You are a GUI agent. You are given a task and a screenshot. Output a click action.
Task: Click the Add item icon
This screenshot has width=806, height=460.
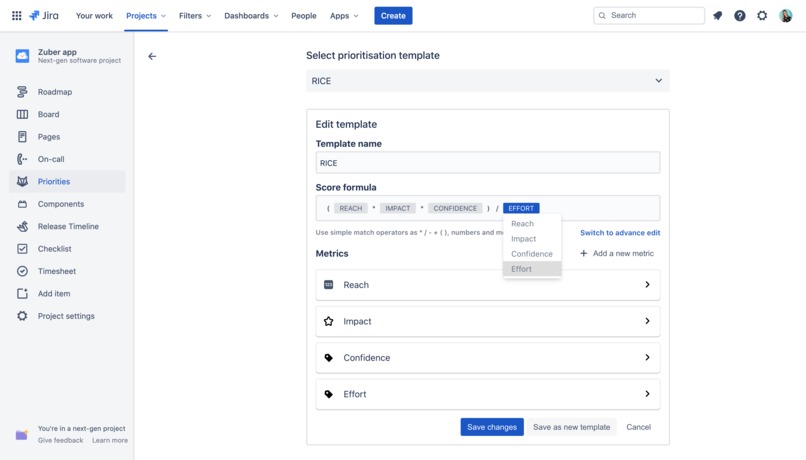(x=22, y=293)
